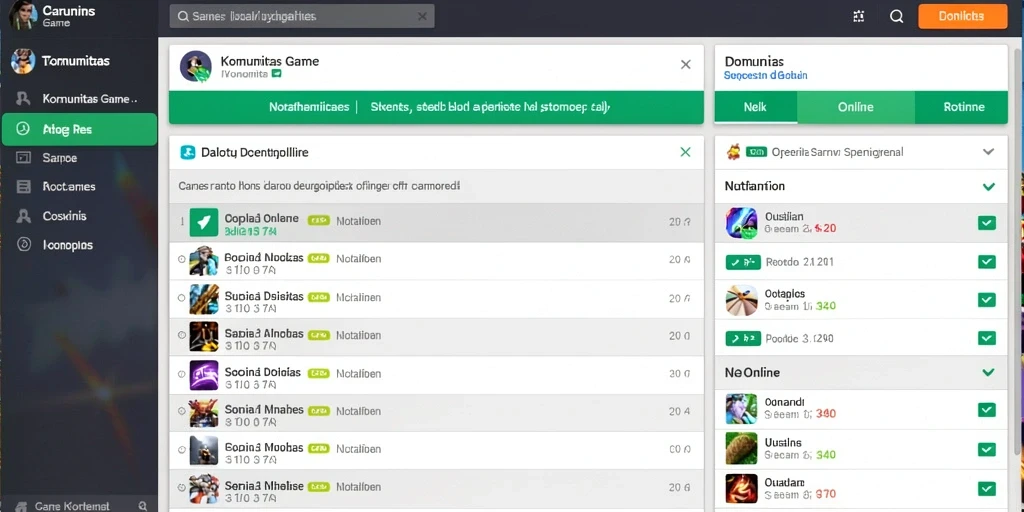Collapse the NeOnline section chevron
This screenshot has width=1024, height=512.
click(989, 373)
